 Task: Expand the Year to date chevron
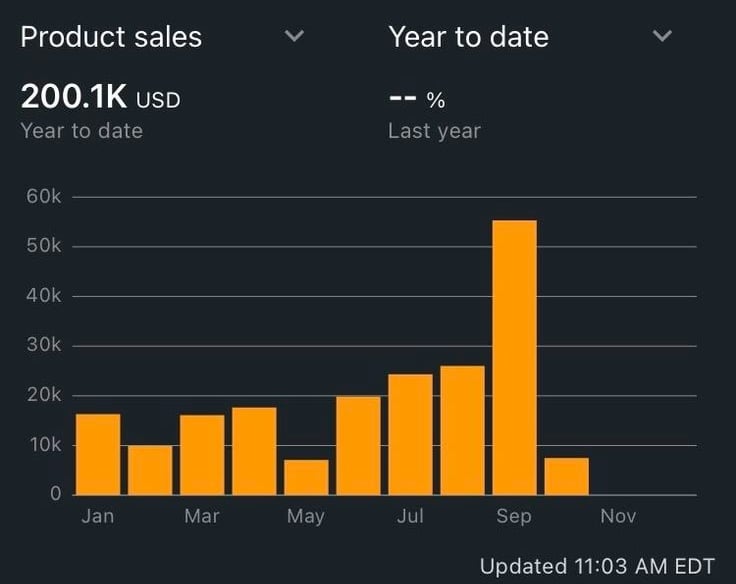pyautogui.click(x=662, y=37)
